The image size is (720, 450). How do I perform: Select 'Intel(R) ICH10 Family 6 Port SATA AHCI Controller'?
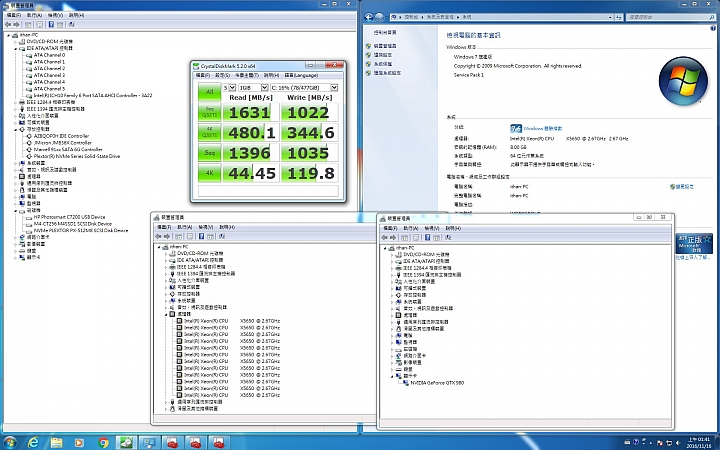click(93, 96)
